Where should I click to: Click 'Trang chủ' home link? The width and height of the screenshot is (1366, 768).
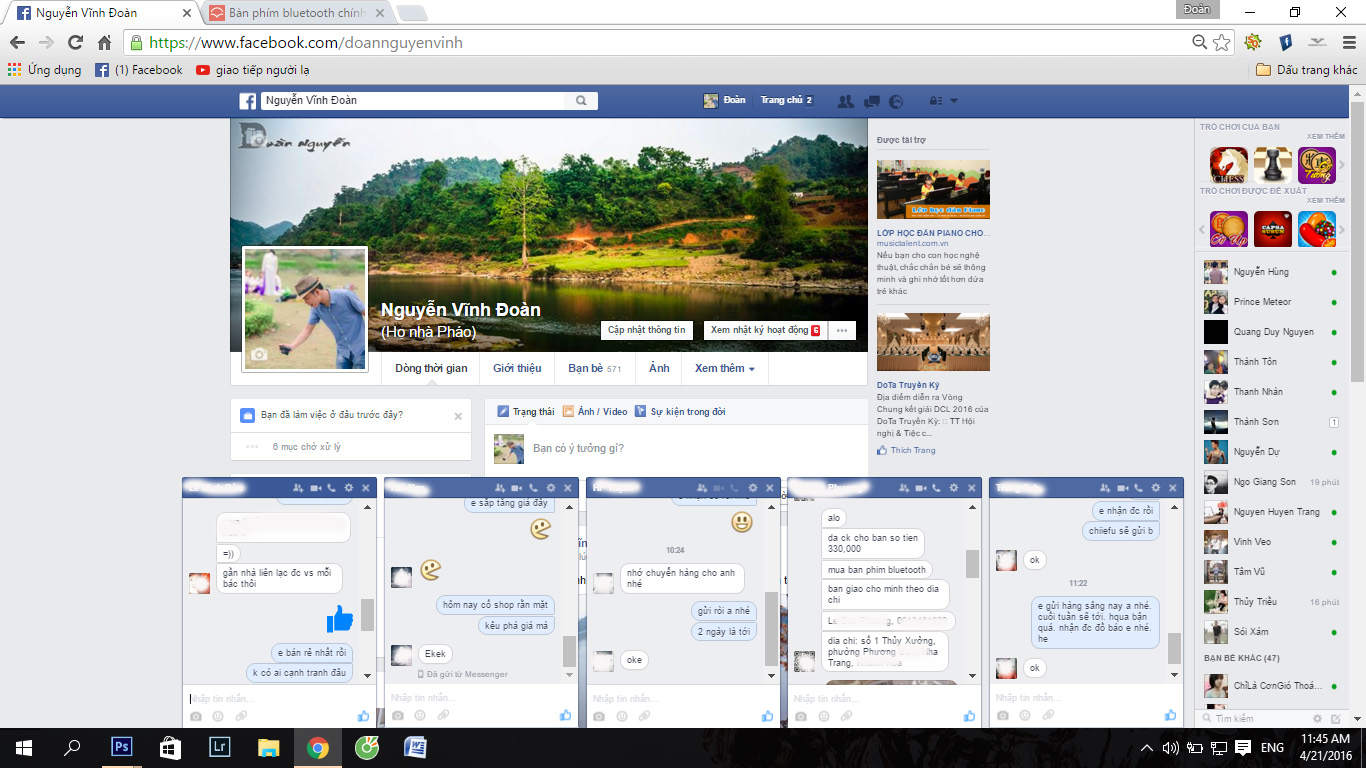[x=781, y=101]
